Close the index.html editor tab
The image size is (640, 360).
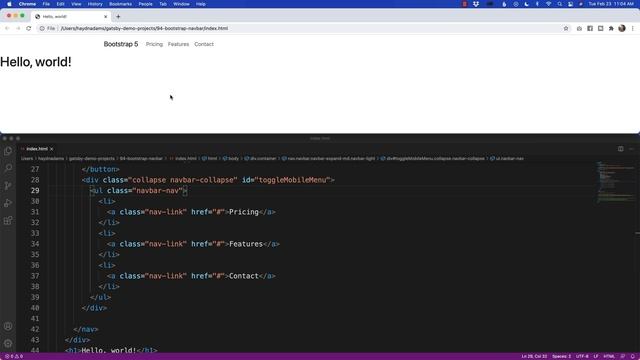51,149
